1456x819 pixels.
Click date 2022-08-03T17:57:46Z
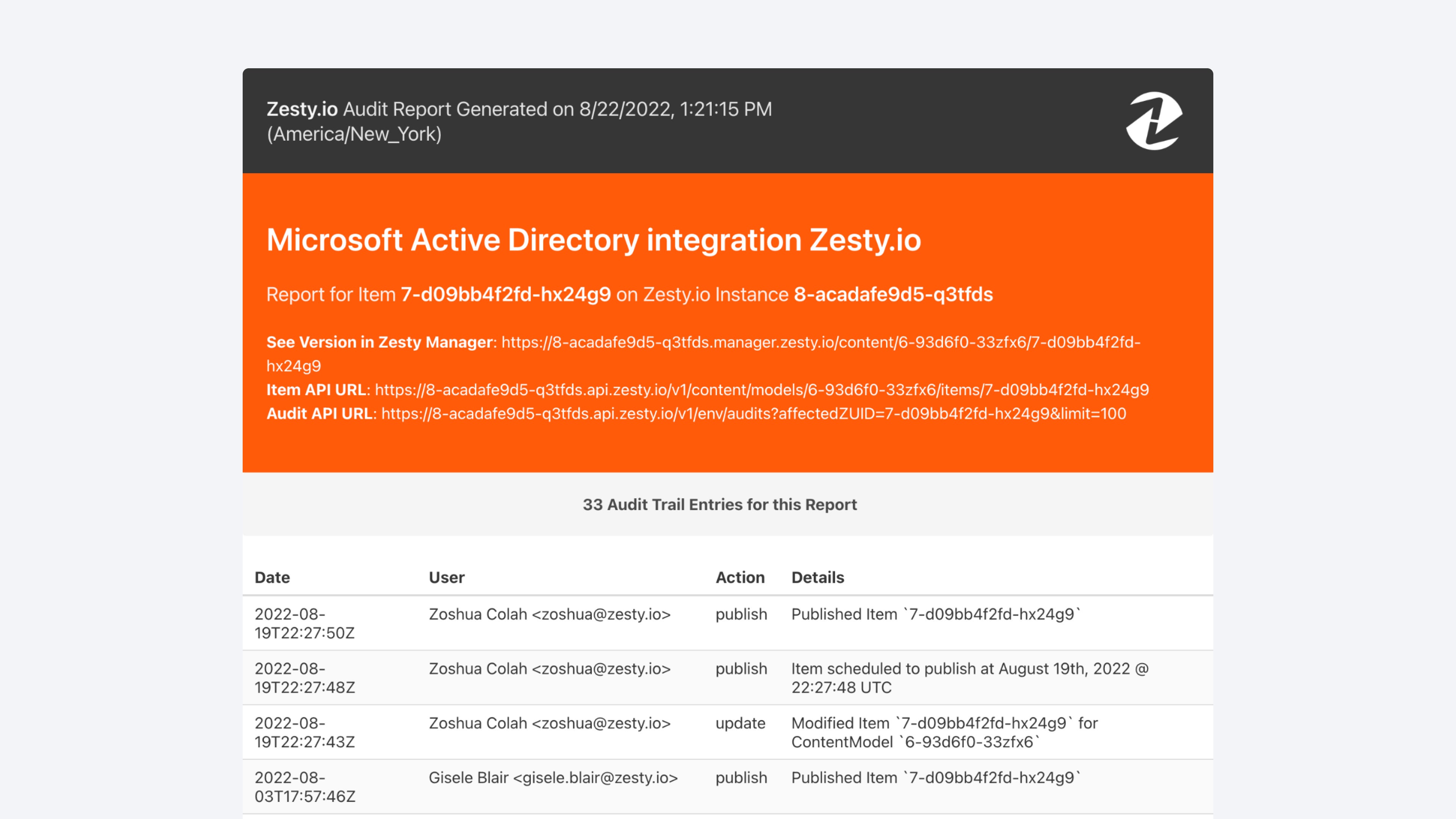[304, 787]
